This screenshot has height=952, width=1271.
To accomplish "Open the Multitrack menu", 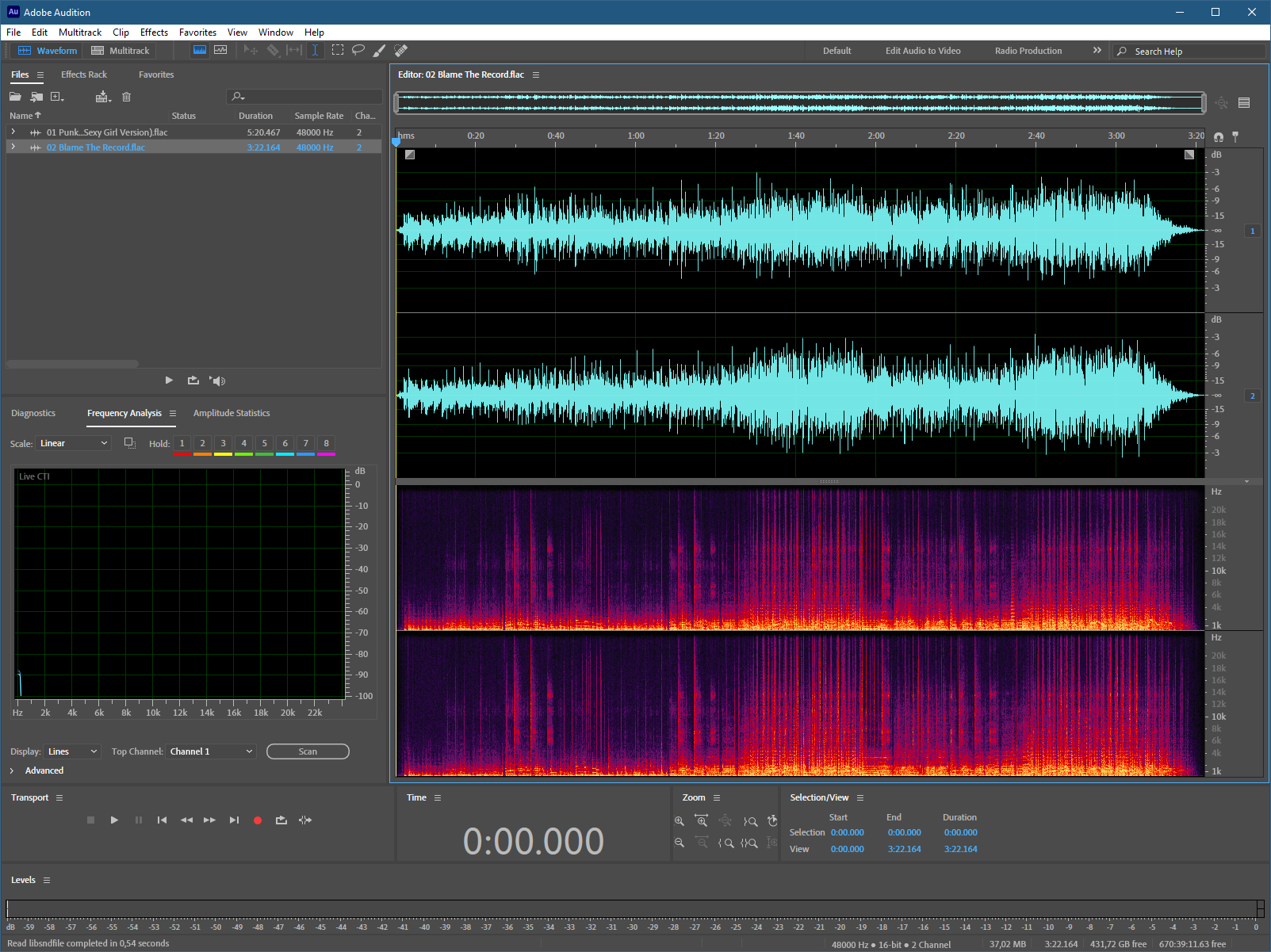I will [80, 32].
